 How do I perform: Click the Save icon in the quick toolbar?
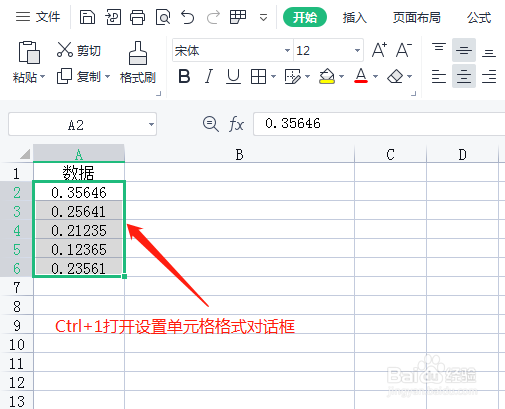click(87, 17)
